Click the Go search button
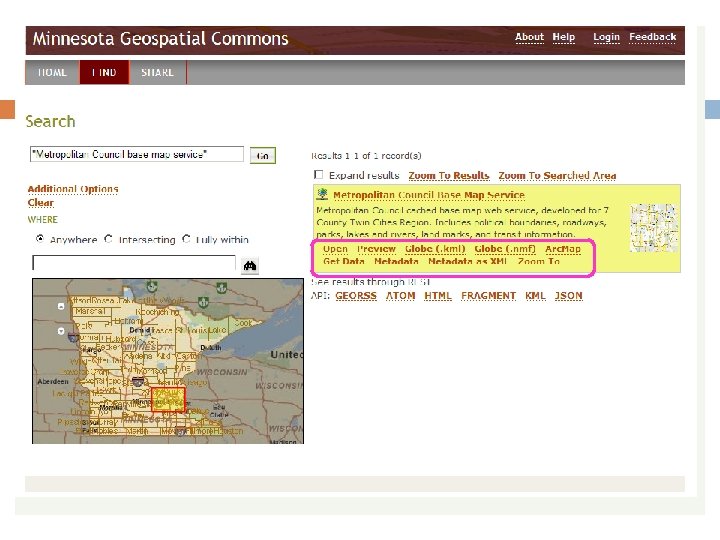The image size is (720, 540). tap(263, 156)
